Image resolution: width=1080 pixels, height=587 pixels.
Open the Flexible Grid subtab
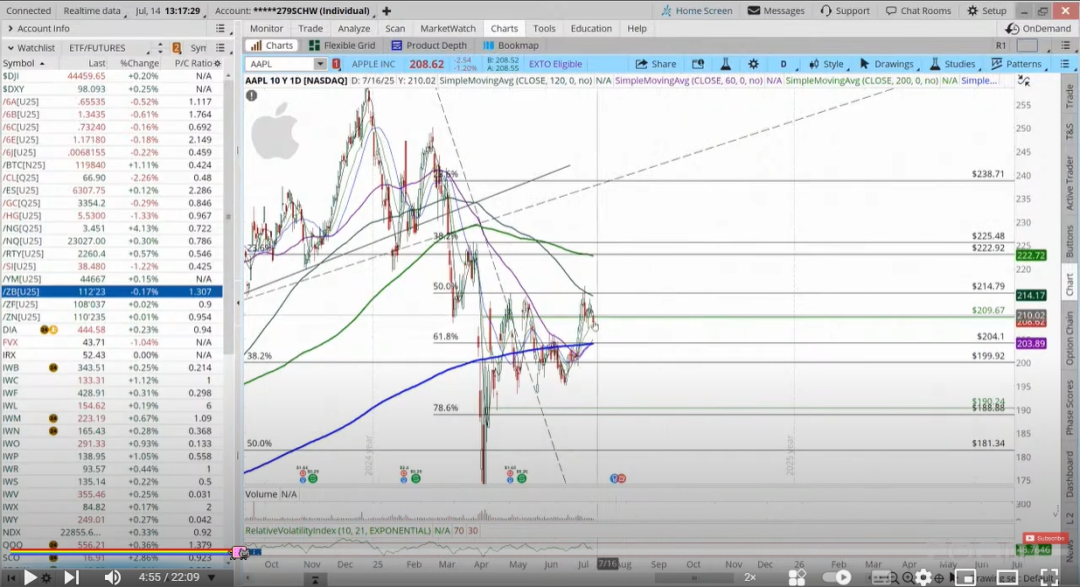click(342, 45)
